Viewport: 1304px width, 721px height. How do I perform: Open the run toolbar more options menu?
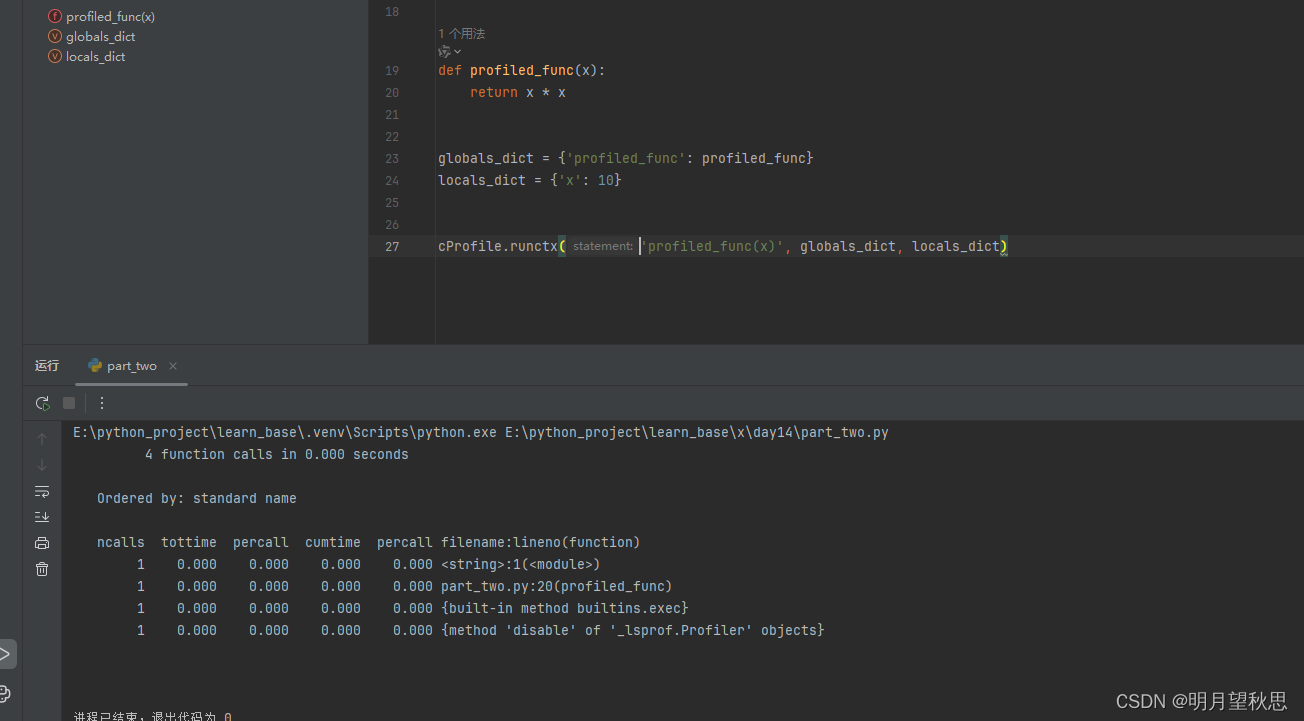coord(101,403)
